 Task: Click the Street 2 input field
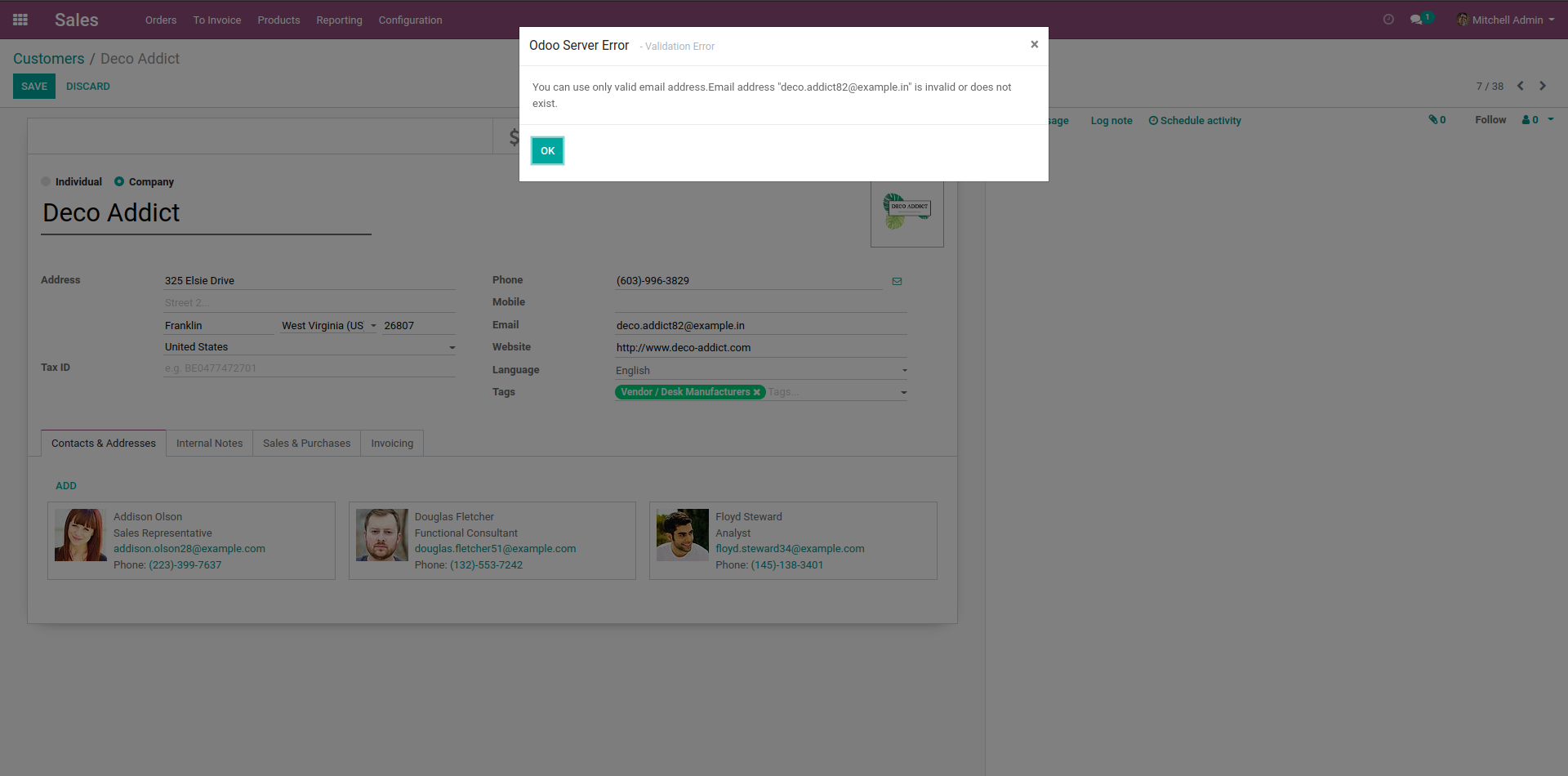tap(310, 303)
